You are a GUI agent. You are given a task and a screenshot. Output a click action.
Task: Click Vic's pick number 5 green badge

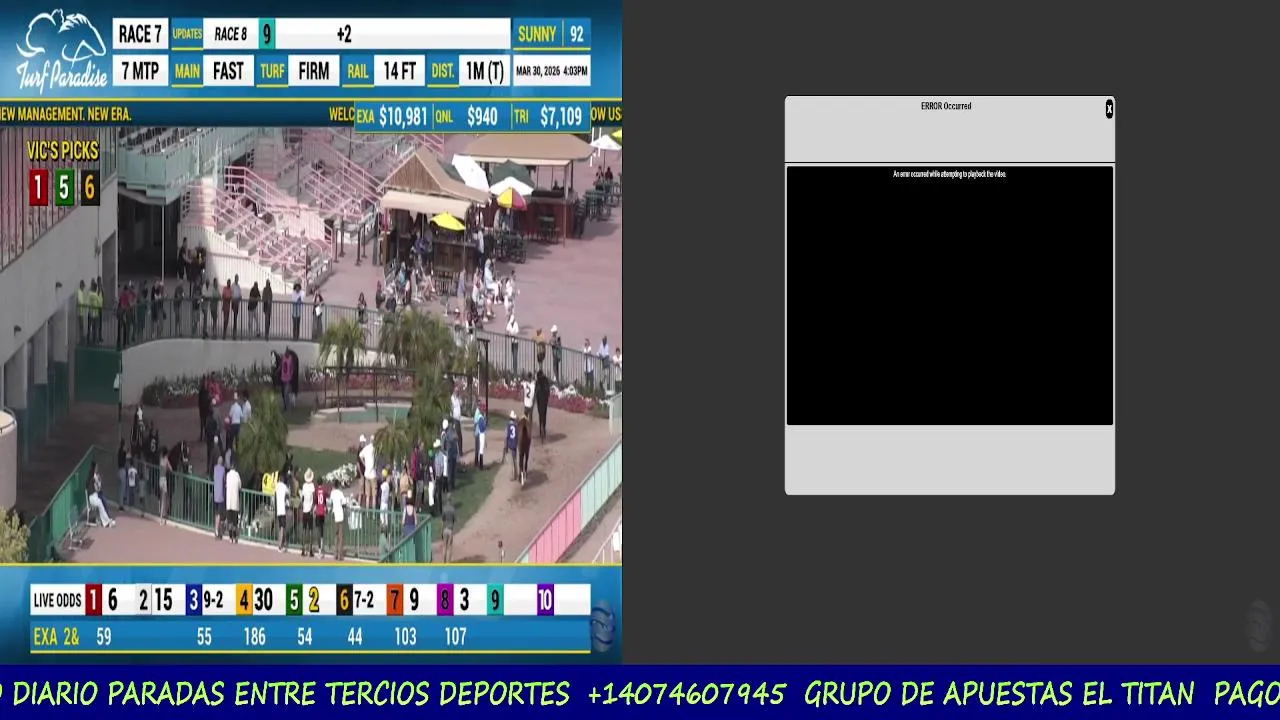coord(64,187)
